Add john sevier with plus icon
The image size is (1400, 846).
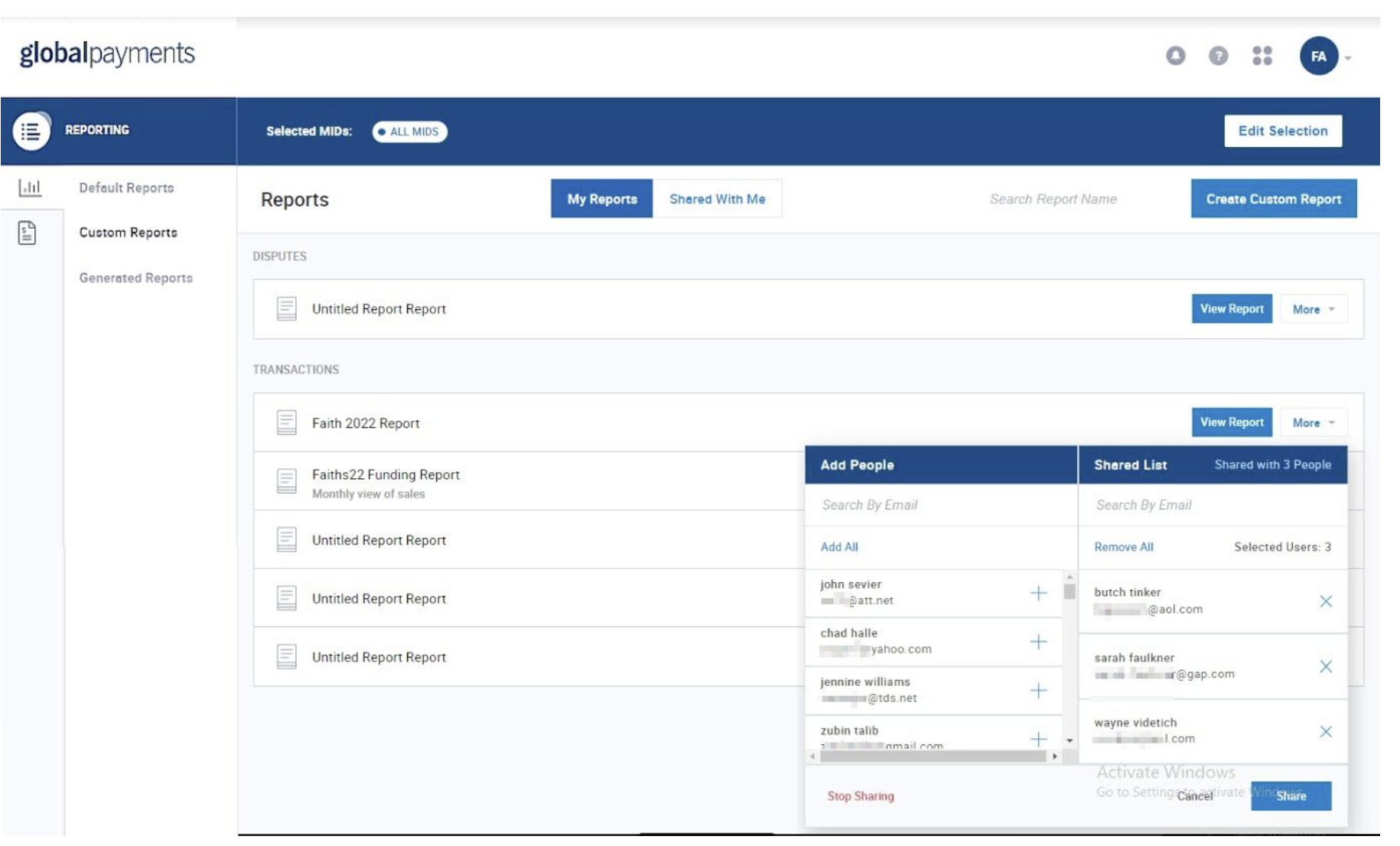click(x=1037, y=593)
